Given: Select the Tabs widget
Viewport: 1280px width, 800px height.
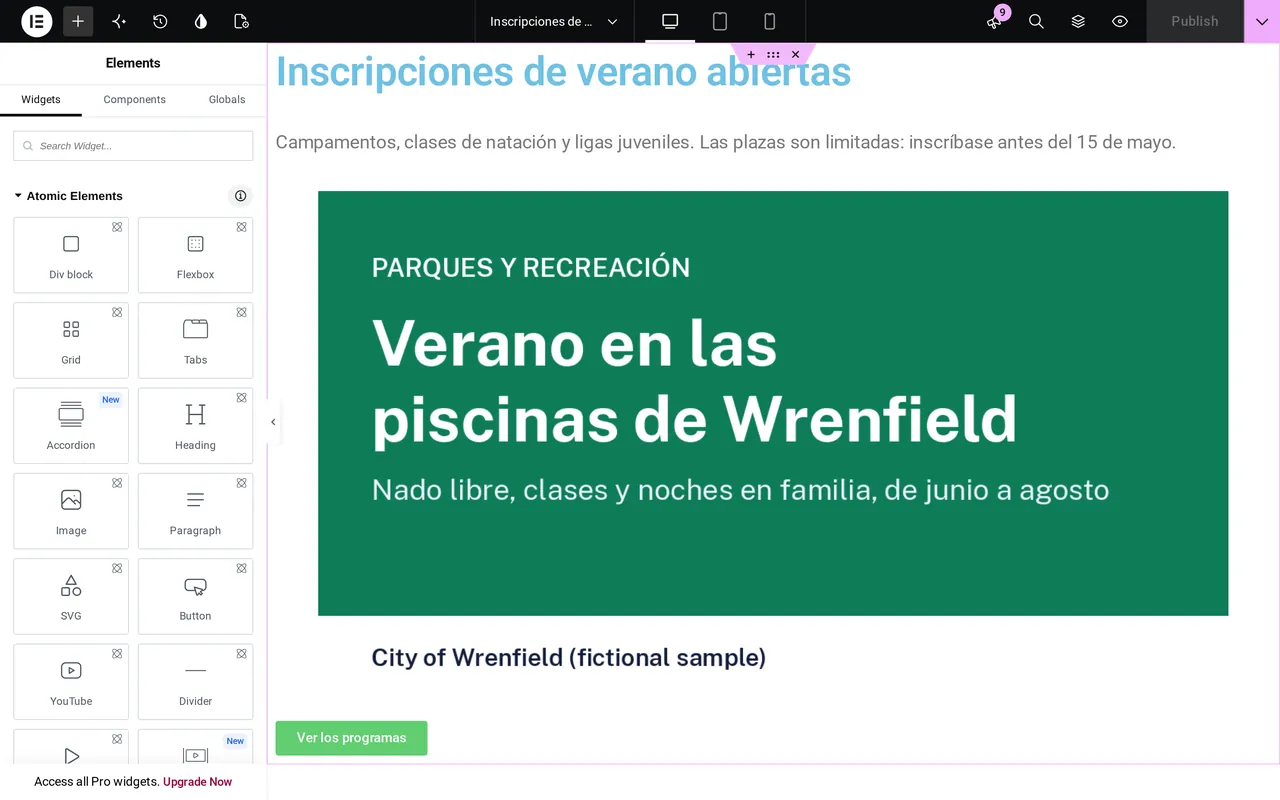Looking at the screenshot, I should point(195,340).
